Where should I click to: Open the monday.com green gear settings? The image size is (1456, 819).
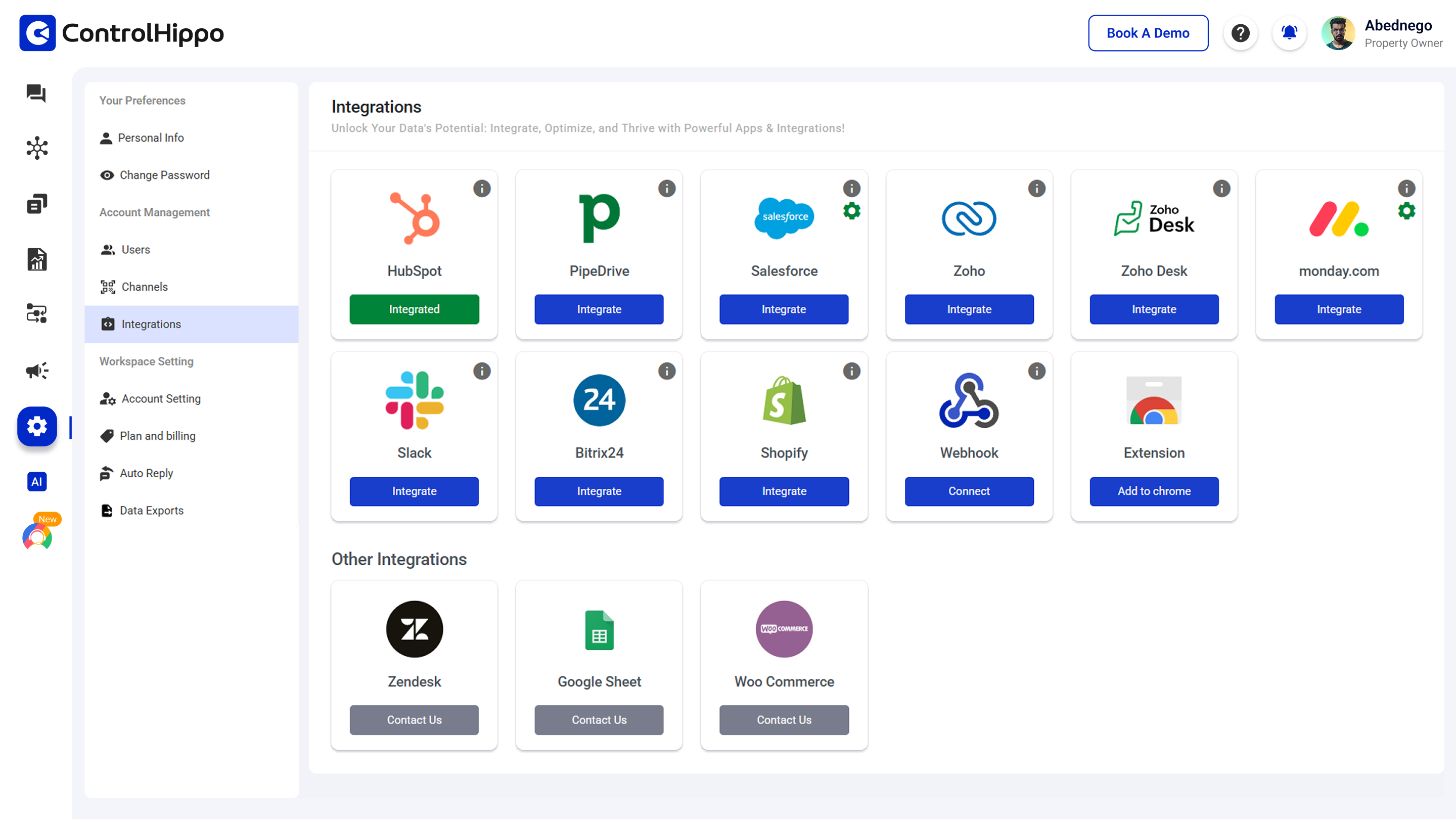(x=1406, y=211)
